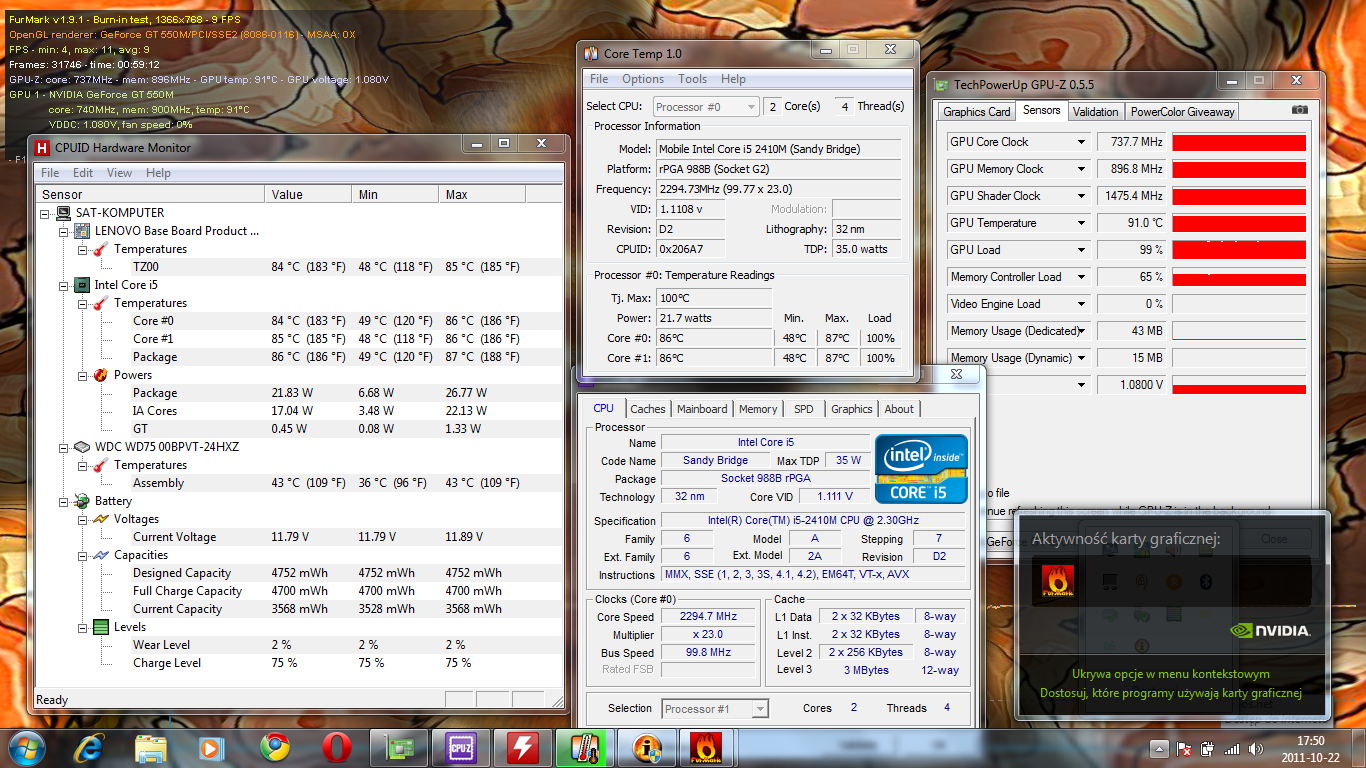
Task: Open Action Center flag icon
Action: (x=1184, y=748)
